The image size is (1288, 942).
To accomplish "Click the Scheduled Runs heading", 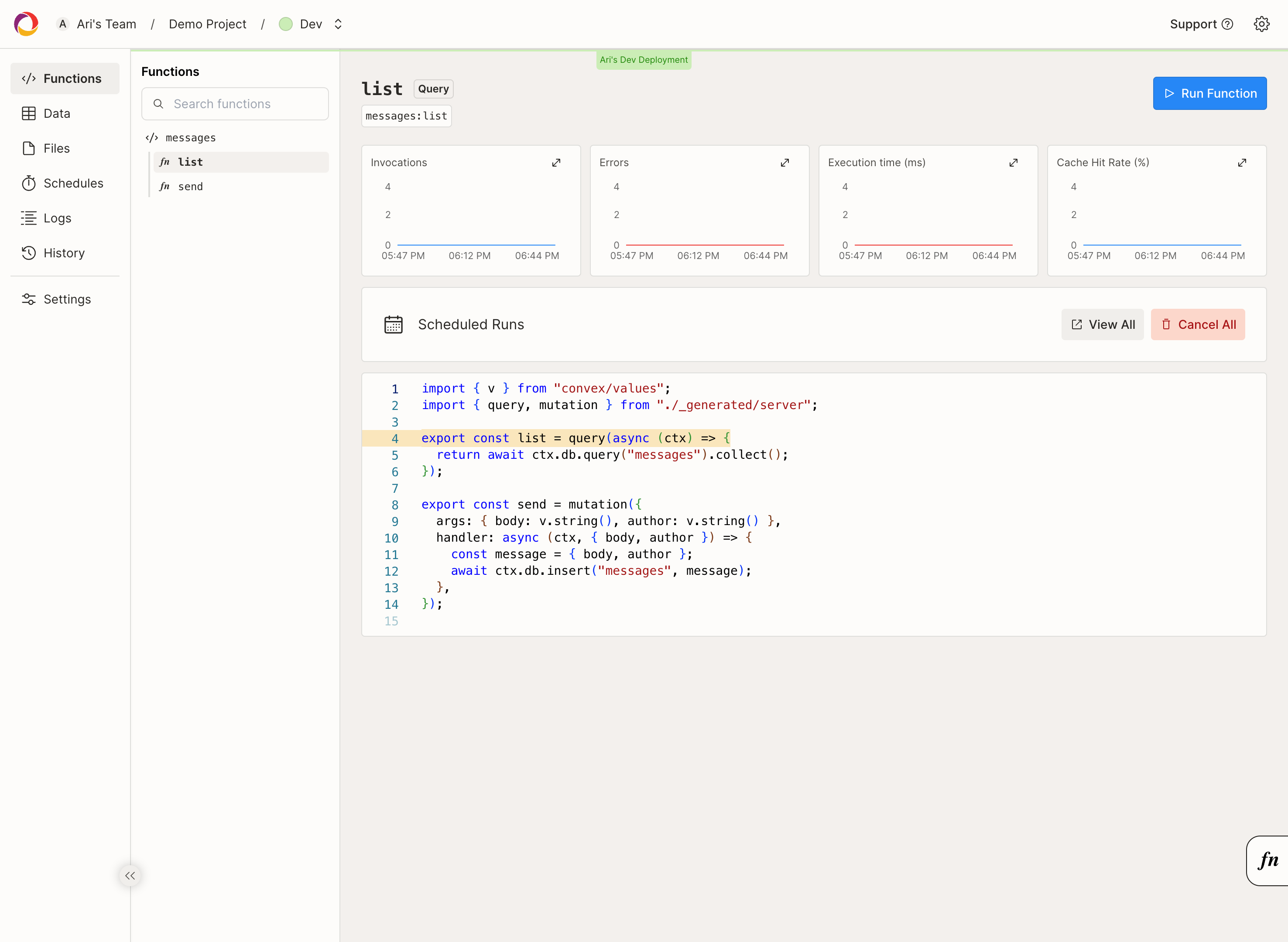I will (471, 324).
